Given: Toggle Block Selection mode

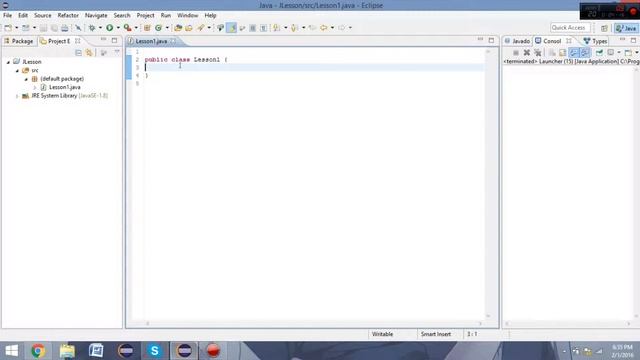Looking at the screenshot, I should pyautogui.click(x=253, y=28).
